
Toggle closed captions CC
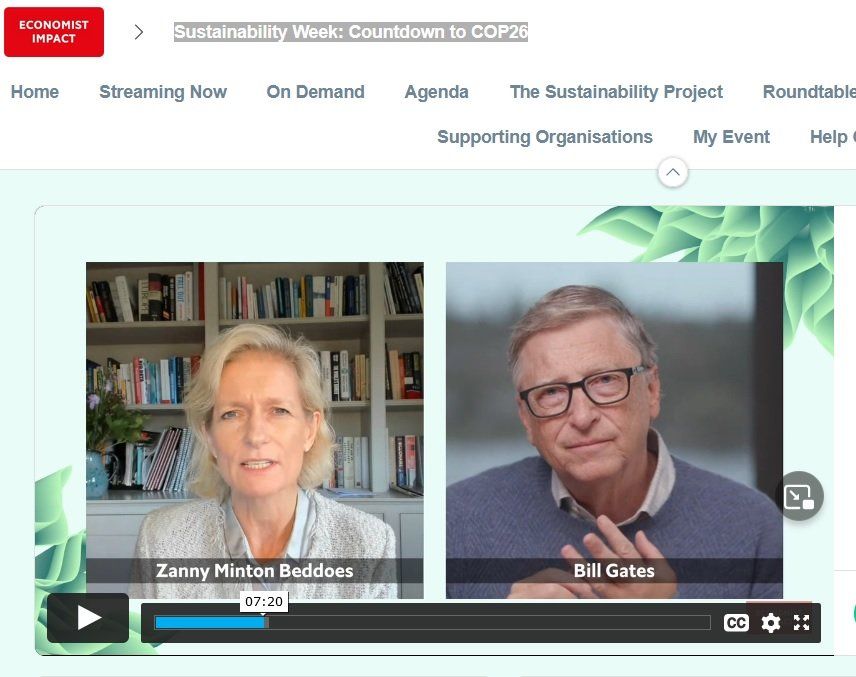point(736,622)
